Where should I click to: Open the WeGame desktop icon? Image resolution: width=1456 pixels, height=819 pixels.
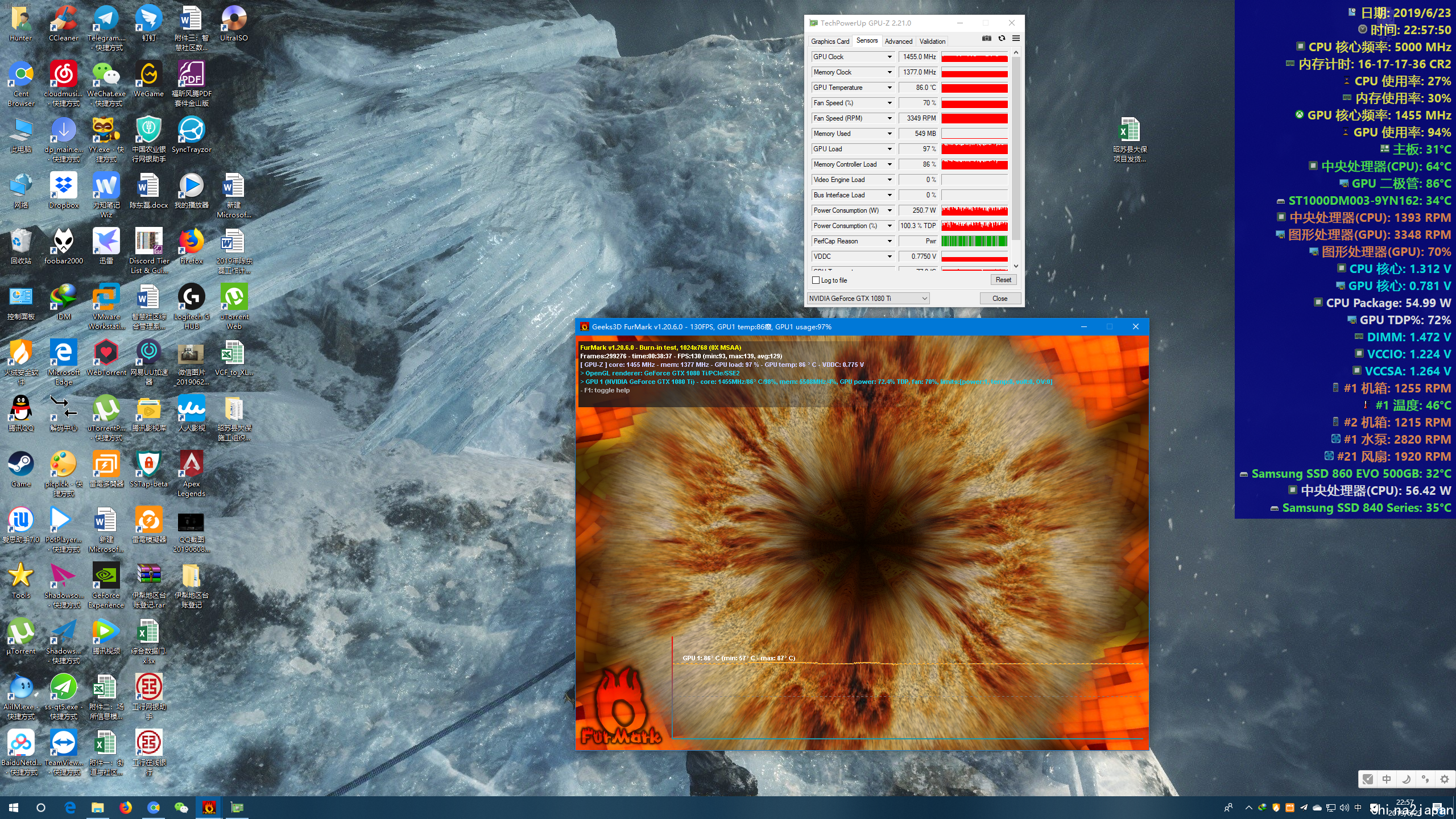(148, 79)
